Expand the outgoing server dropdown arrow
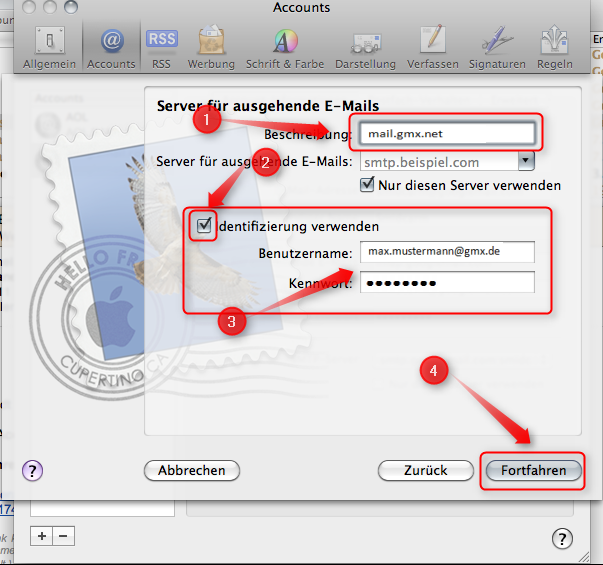 [x=526, y=160]
